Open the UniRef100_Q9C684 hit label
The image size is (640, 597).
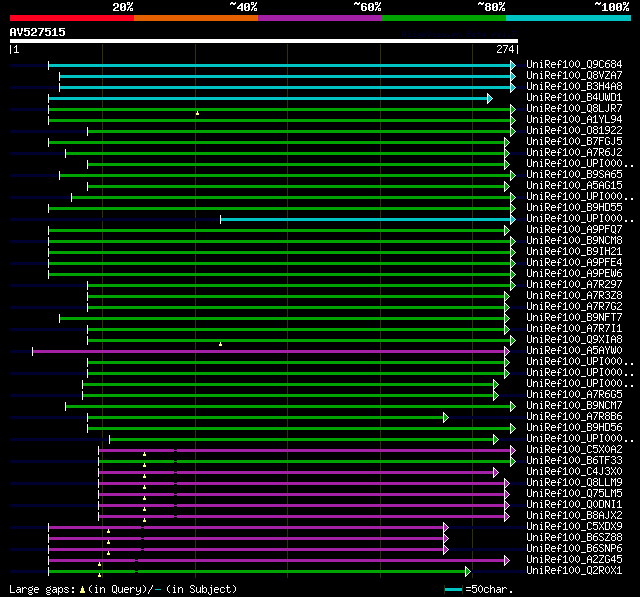tap(574, 64)
